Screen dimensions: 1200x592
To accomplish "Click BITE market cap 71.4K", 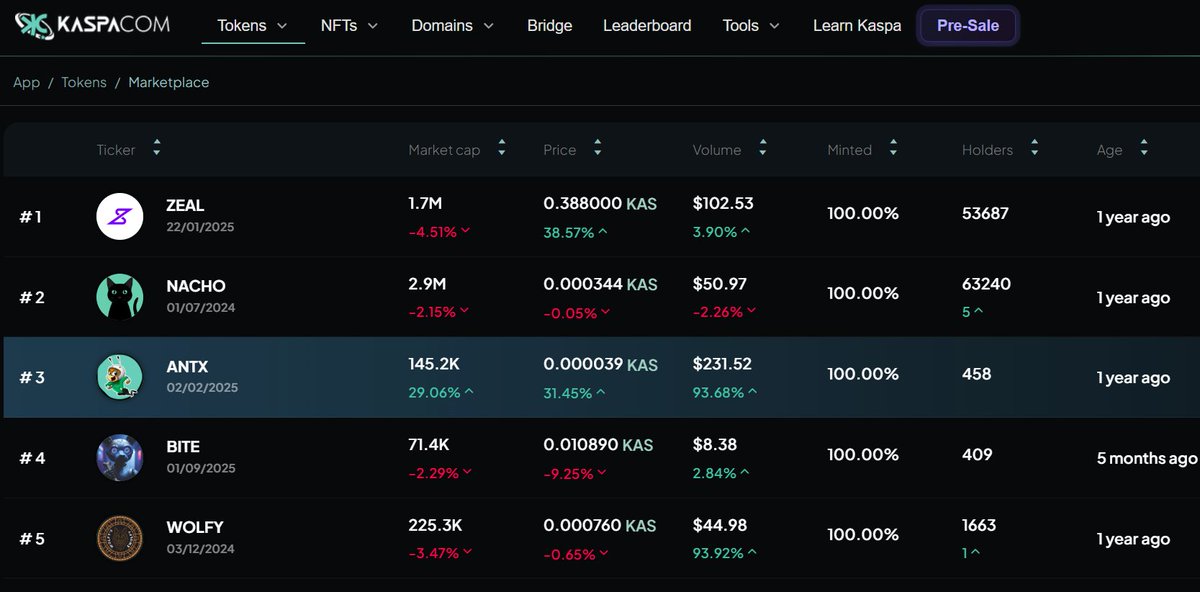I will coord(429,445).
